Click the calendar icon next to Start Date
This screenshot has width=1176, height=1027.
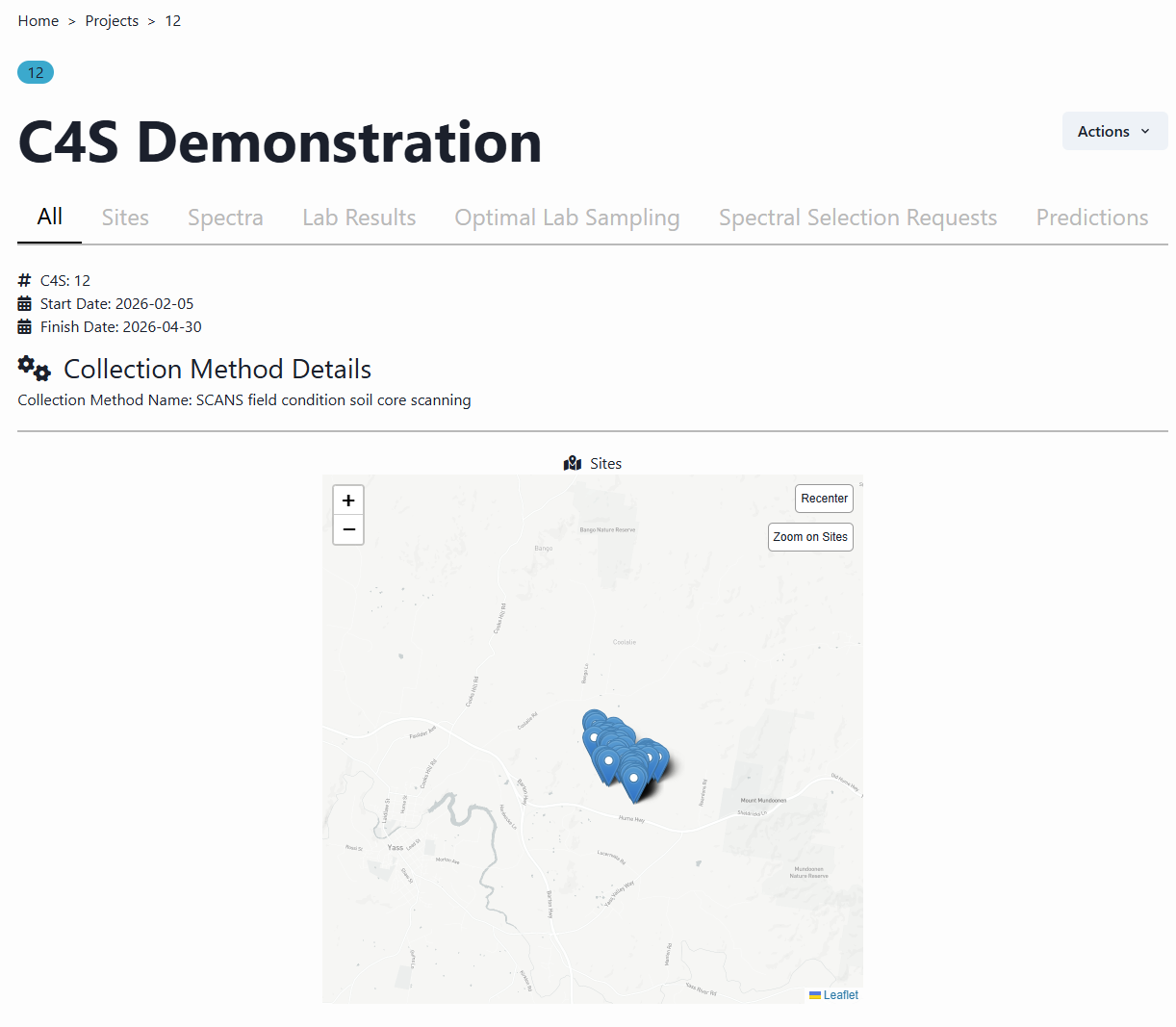(x=25, y=304)
